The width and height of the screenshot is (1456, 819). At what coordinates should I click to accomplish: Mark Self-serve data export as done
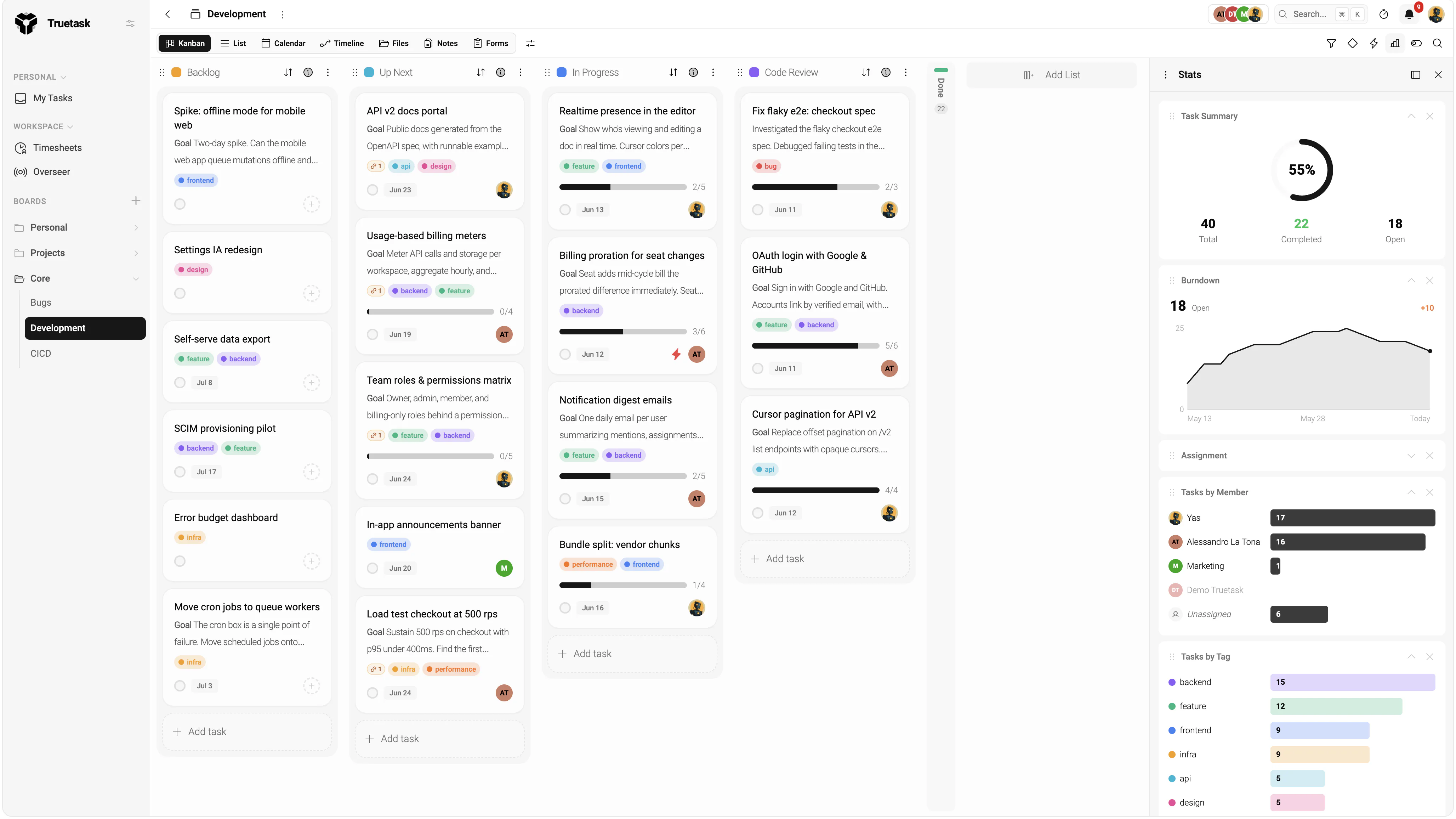click(x=180, y=383)
